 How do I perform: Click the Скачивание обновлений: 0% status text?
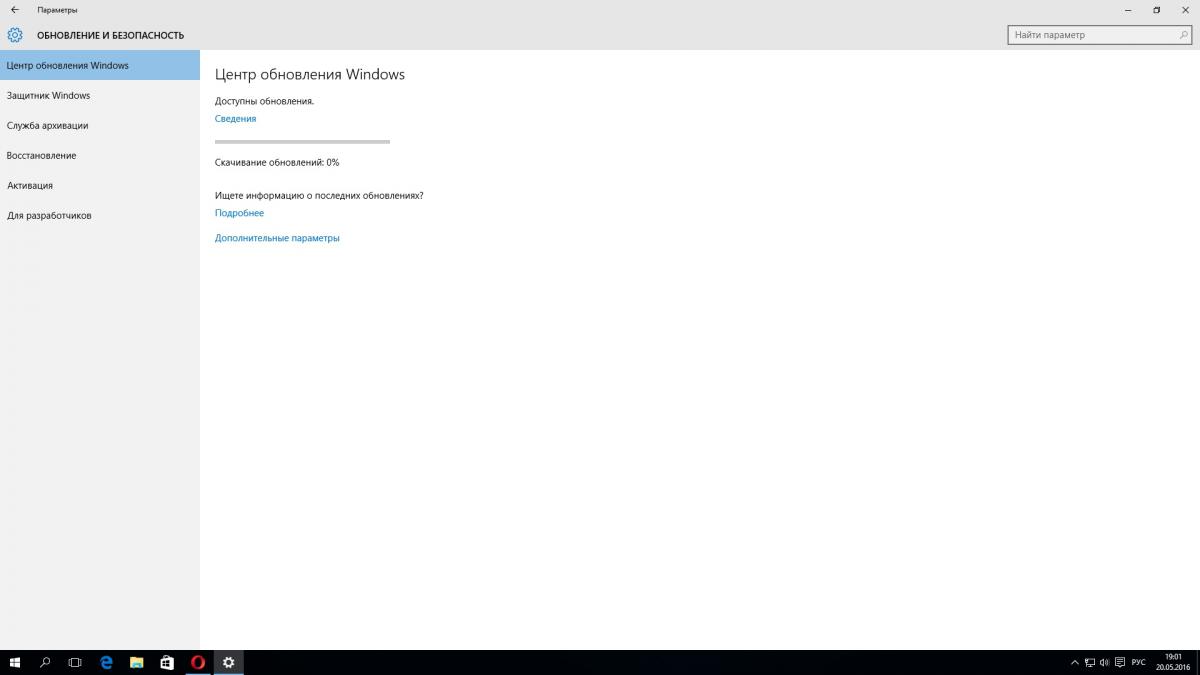(x=277, y=162)
